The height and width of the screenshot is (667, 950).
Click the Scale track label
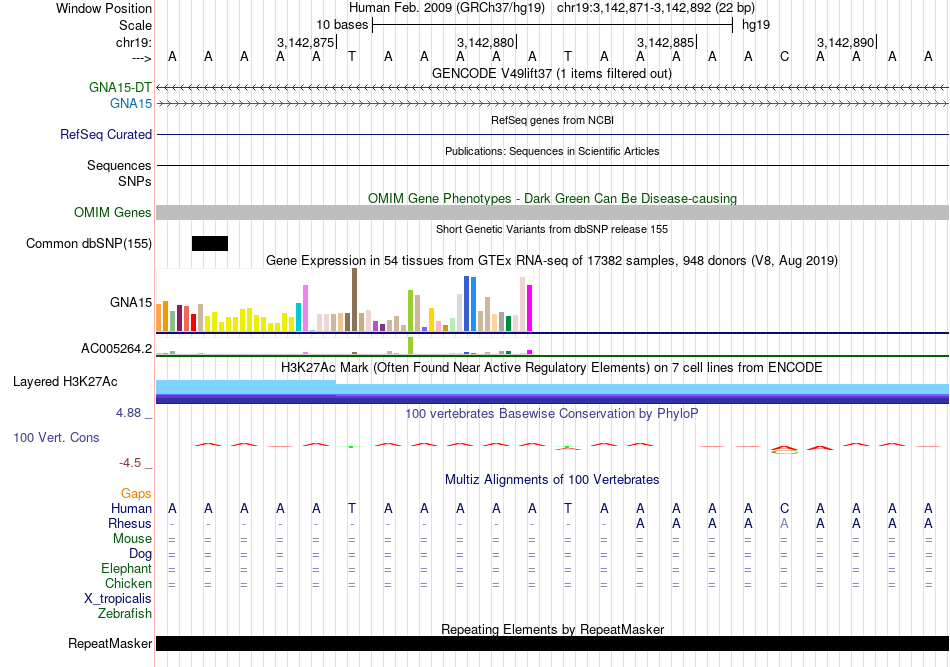pyautogui.click(x=135, y=25)
